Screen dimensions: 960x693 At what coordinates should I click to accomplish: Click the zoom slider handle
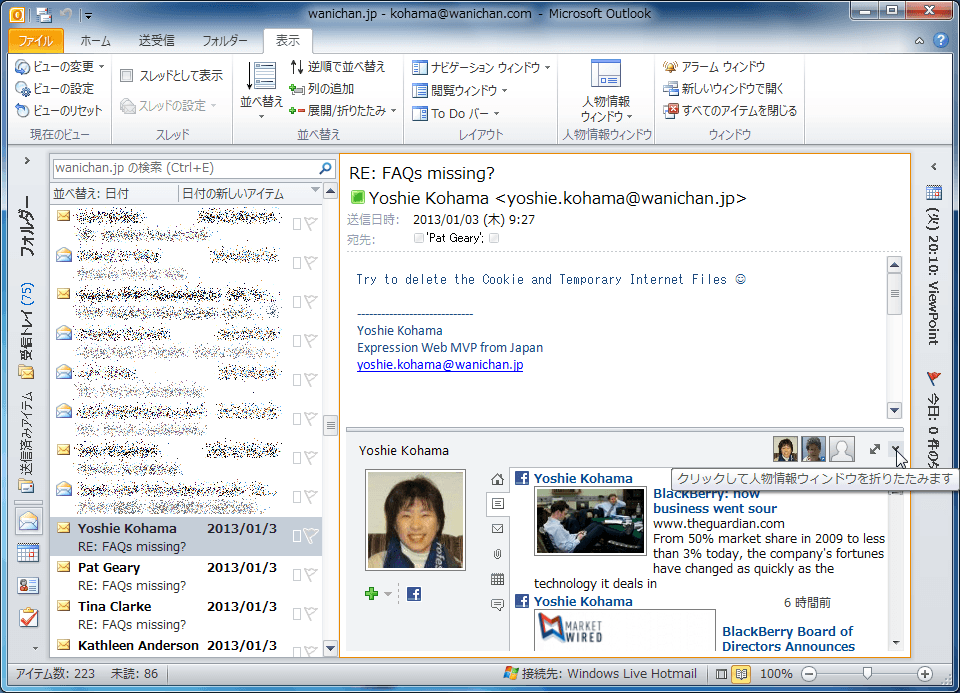click(x=867, y=673)
